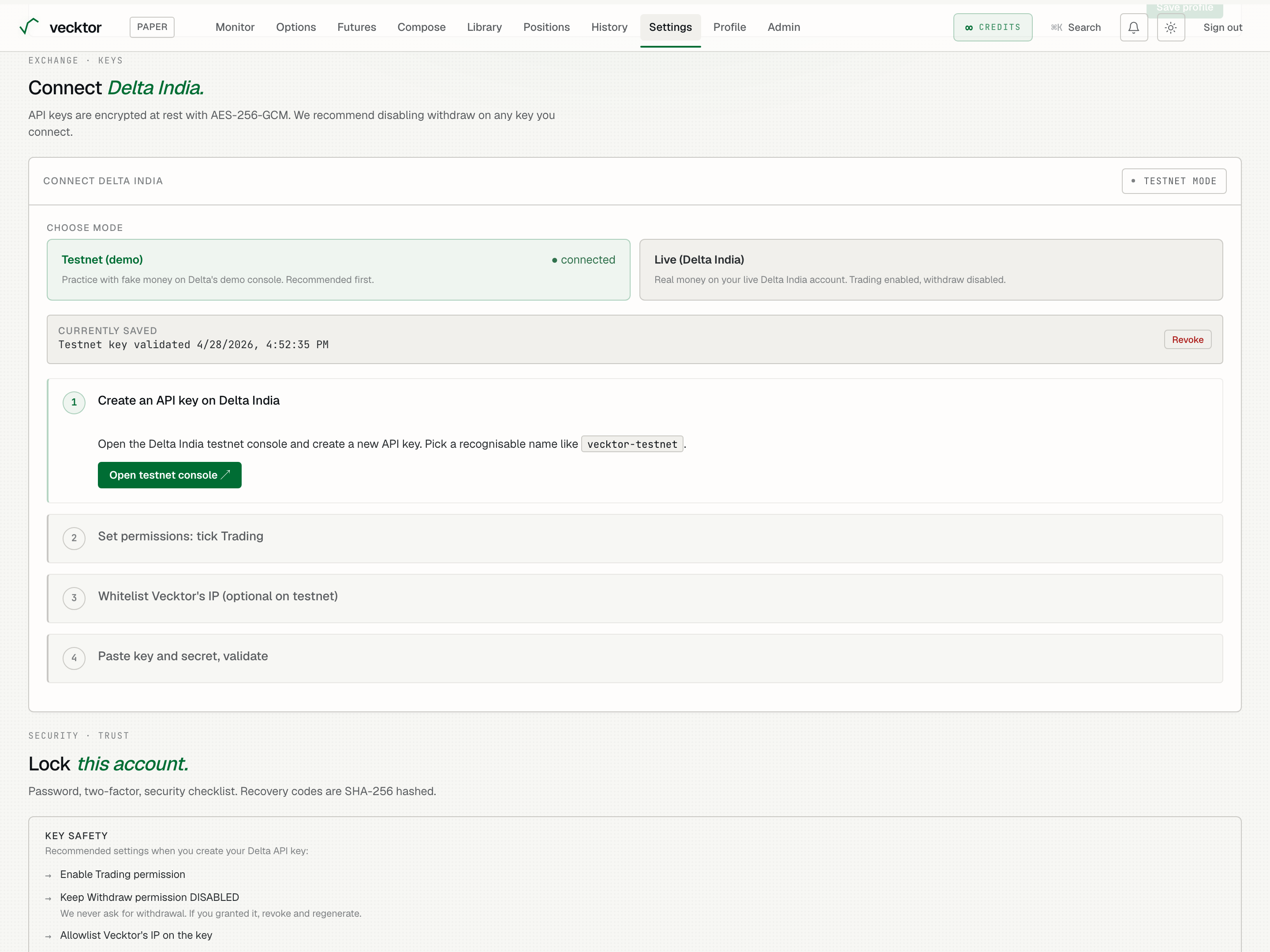Viewport: 1270px width, 952px height.
Task: Click the Credits button
Action: coord(993,27)
